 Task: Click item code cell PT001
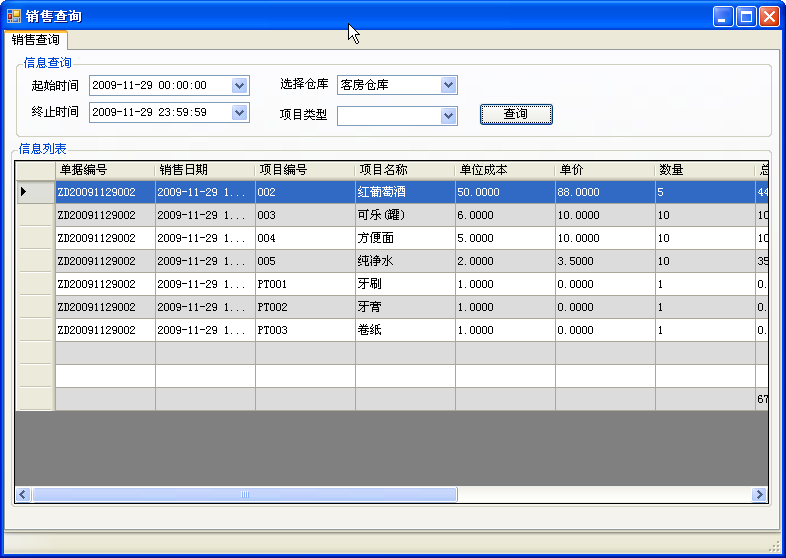click(x=305, y=284)
